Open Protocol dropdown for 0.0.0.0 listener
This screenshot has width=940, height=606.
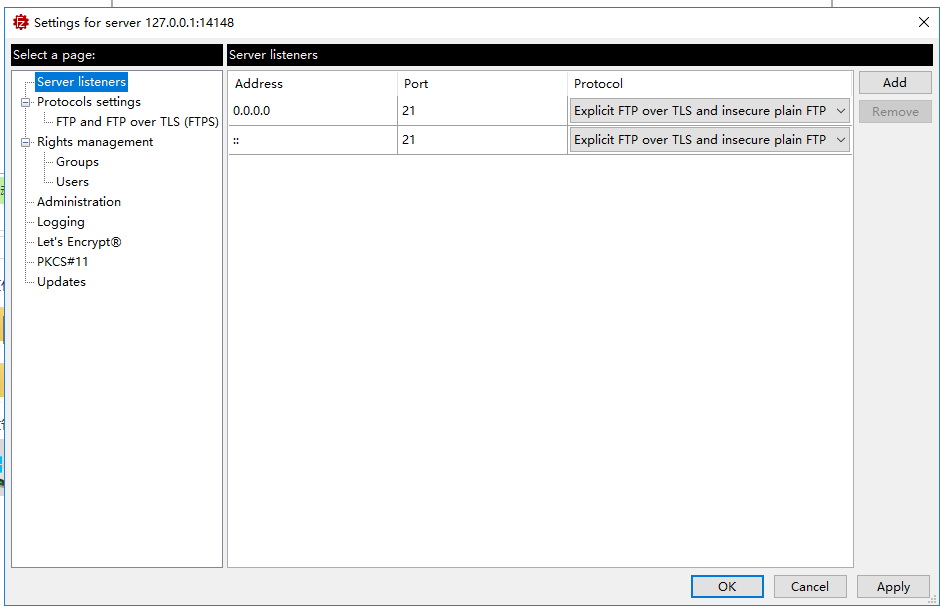click(x=709, y=111)
